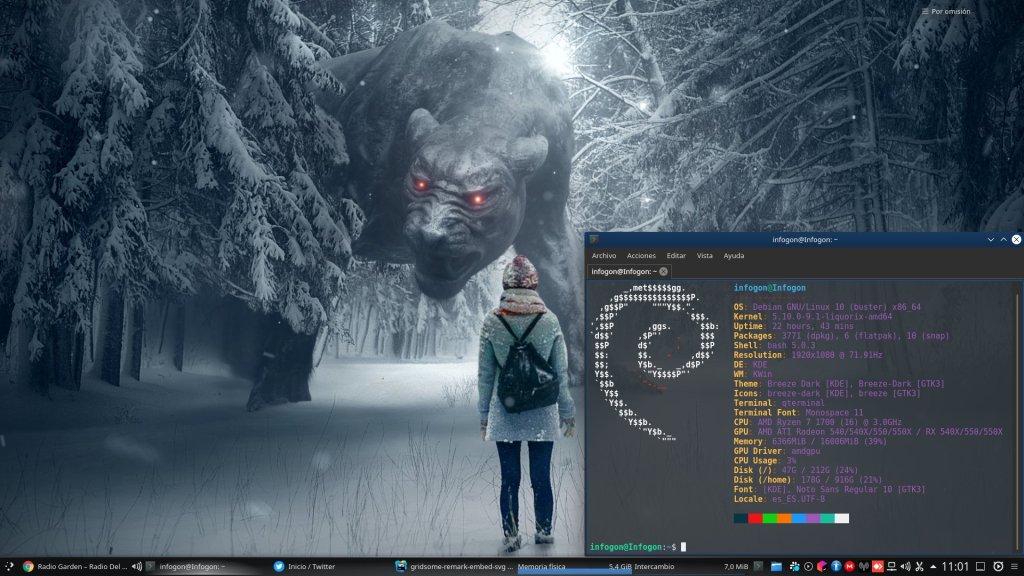Open the Archivo menu

(x=604, y=256)
